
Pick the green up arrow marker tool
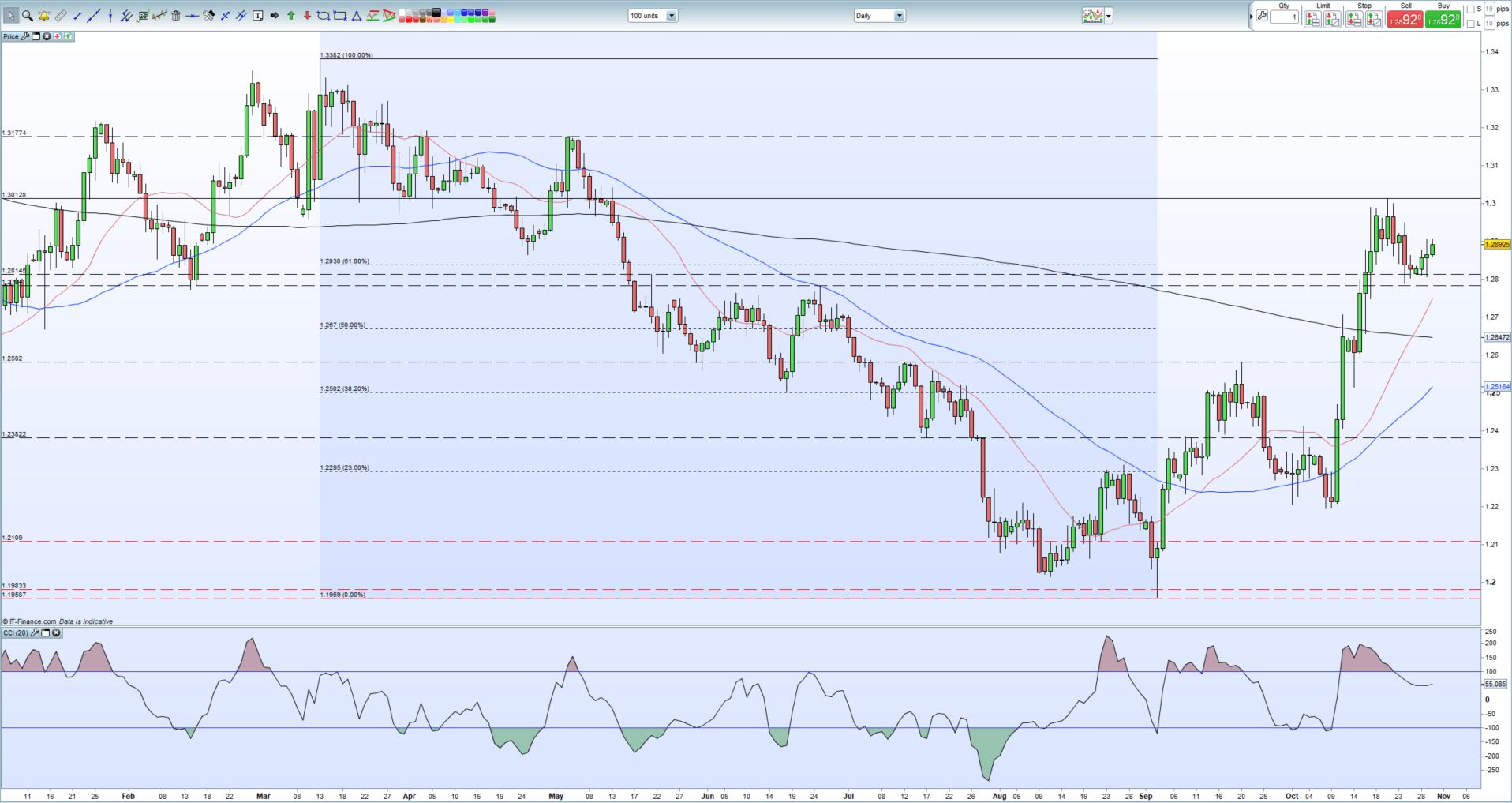(291, 16)
